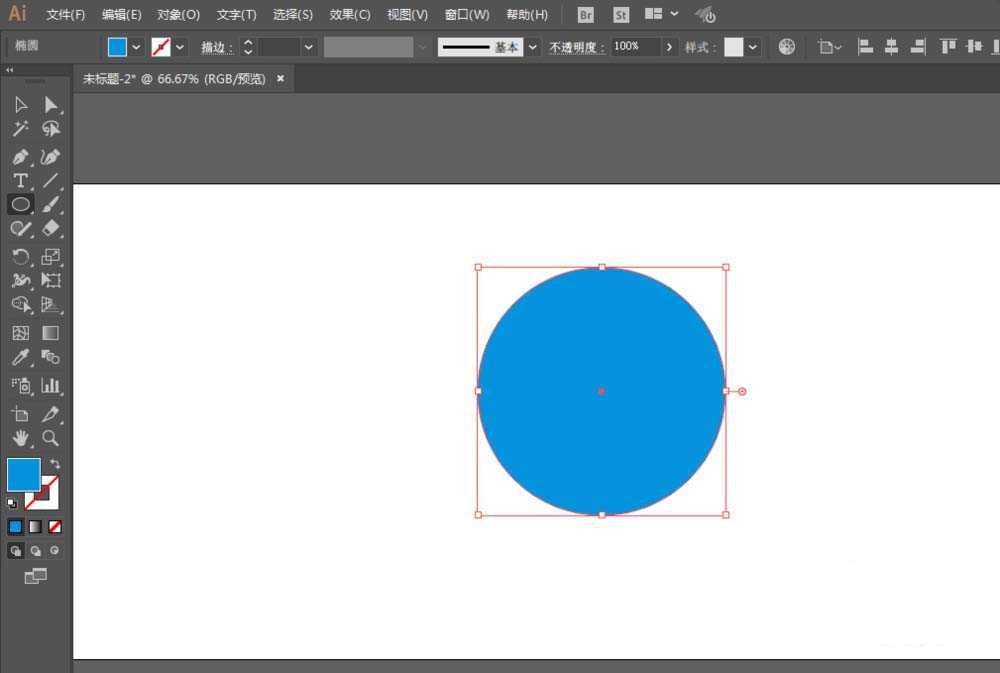Activate the Eyedropper tool
Viewport: 1000px width, 673px height.
20,358
